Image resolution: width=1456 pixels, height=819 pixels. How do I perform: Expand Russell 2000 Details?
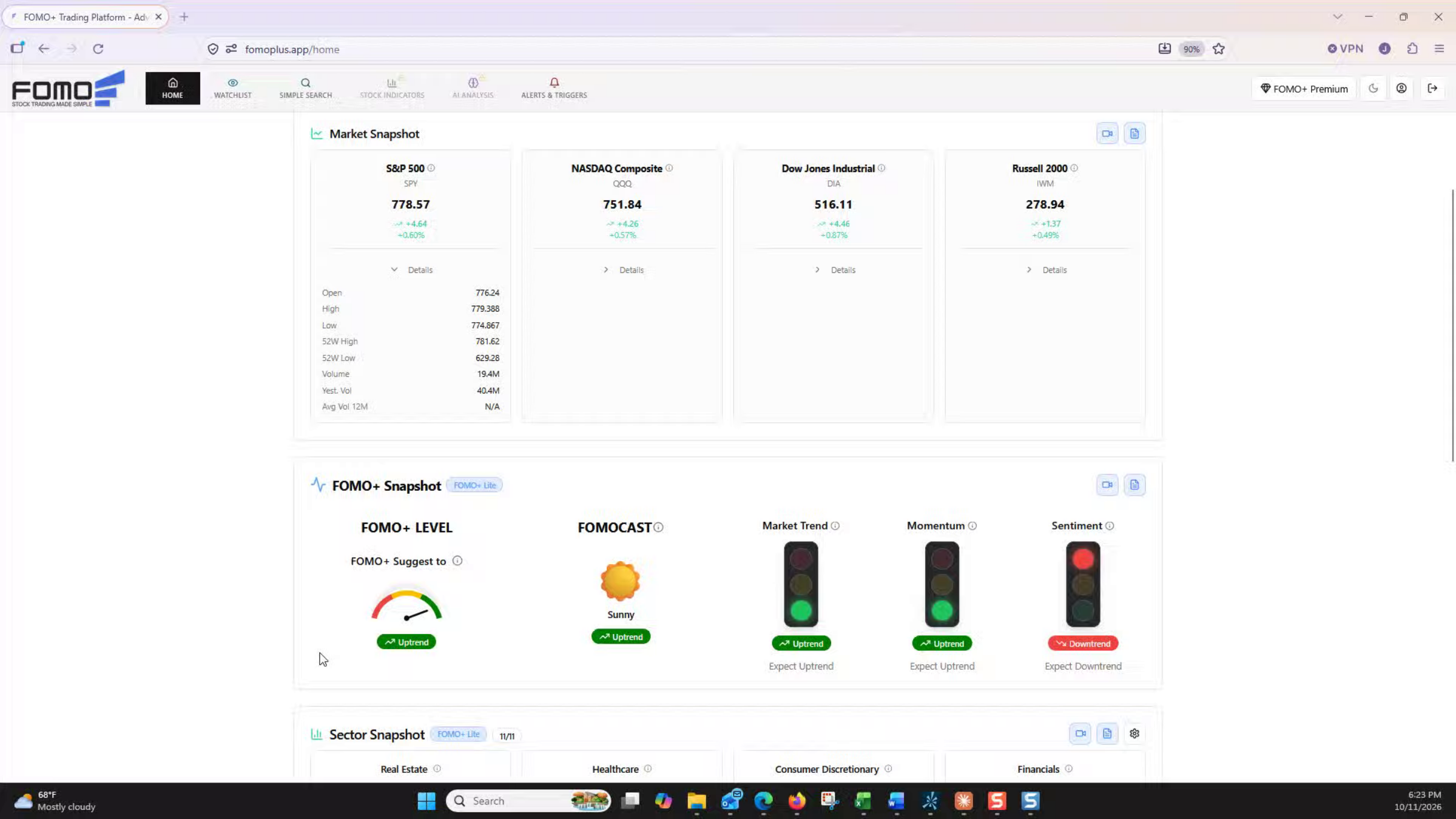coord(1046,270)
